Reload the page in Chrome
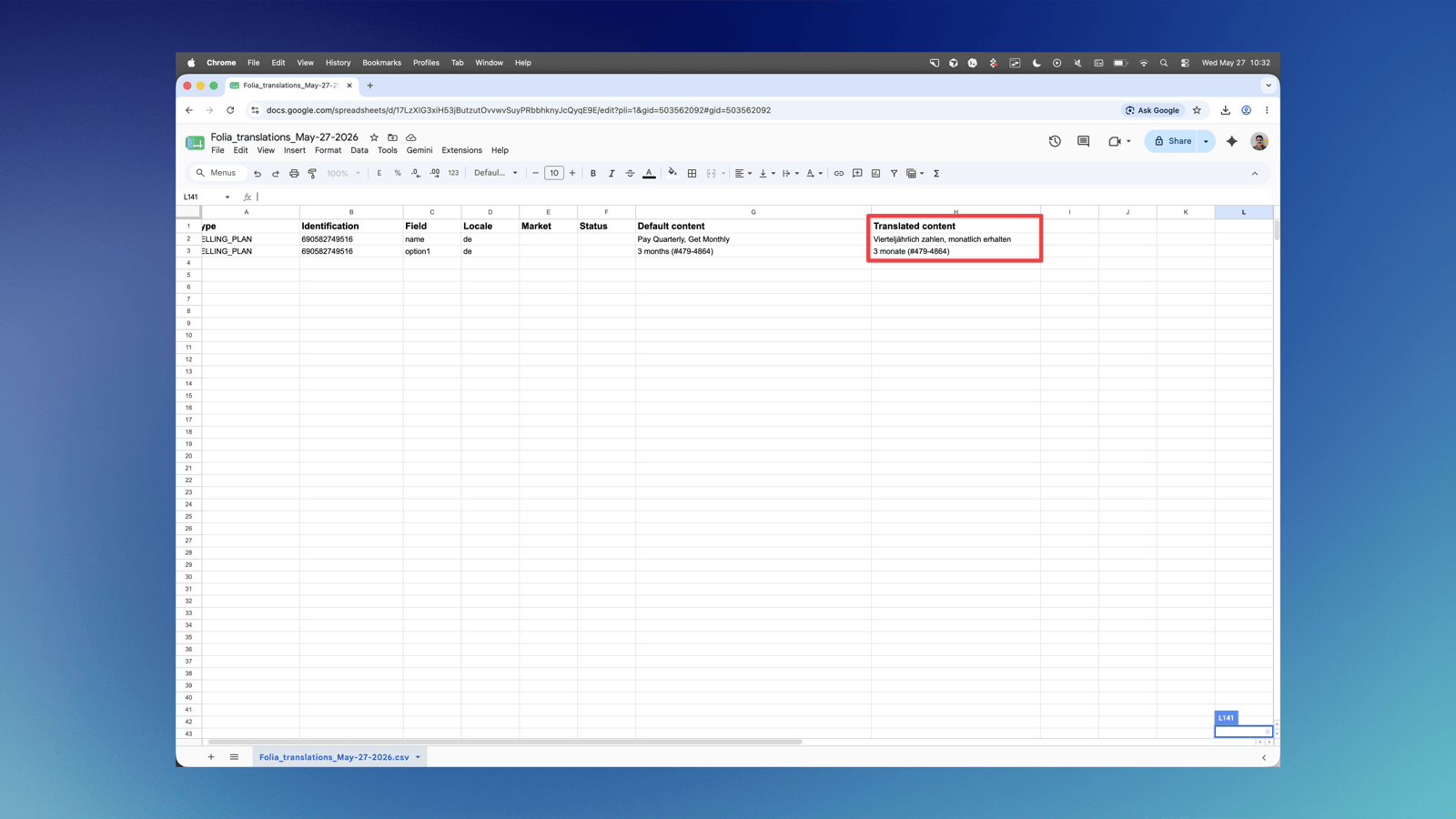 coord(230,110)
